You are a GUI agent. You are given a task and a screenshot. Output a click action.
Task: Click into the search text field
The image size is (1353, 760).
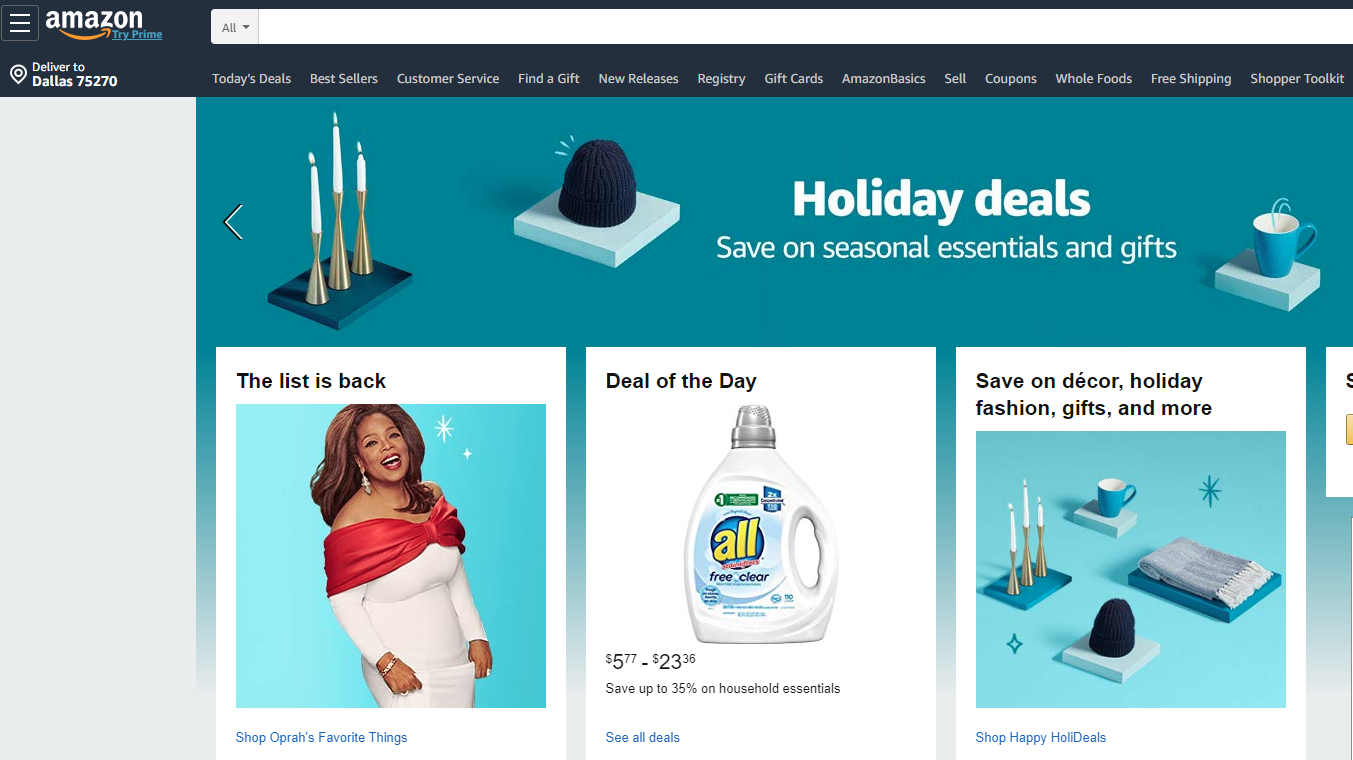[805, 27]
